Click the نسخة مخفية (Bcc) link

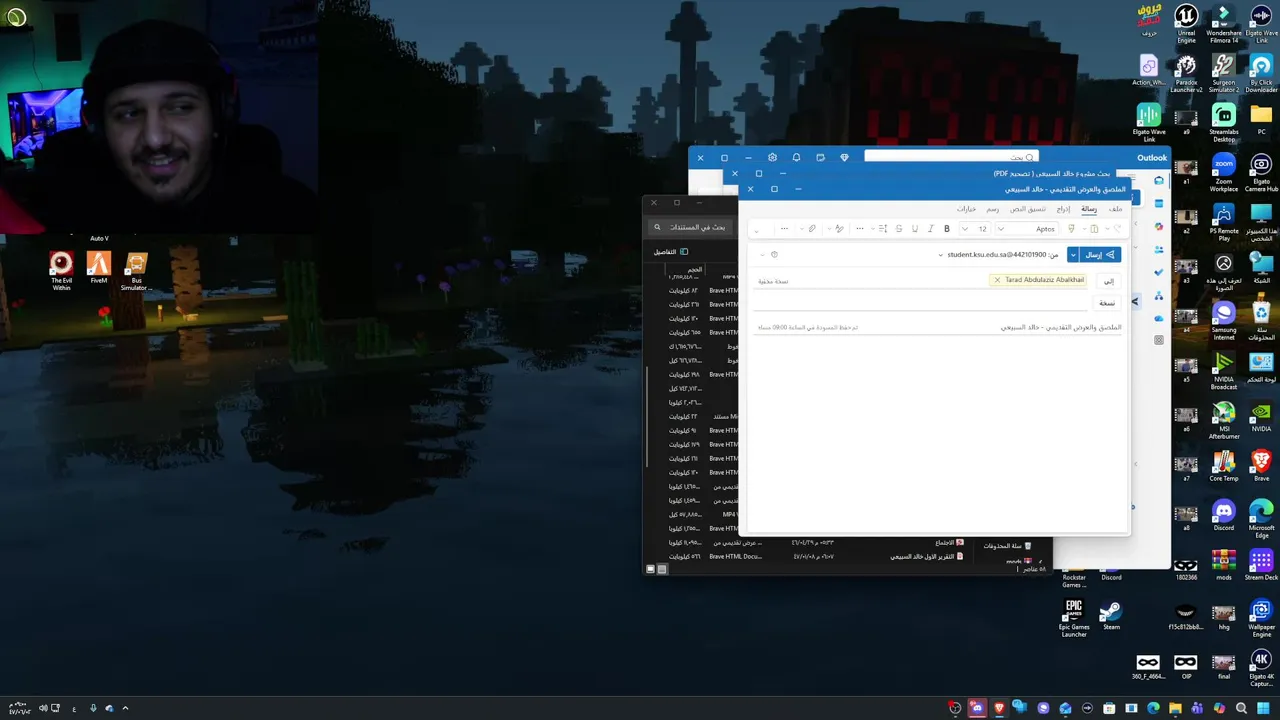coord(773,281)
